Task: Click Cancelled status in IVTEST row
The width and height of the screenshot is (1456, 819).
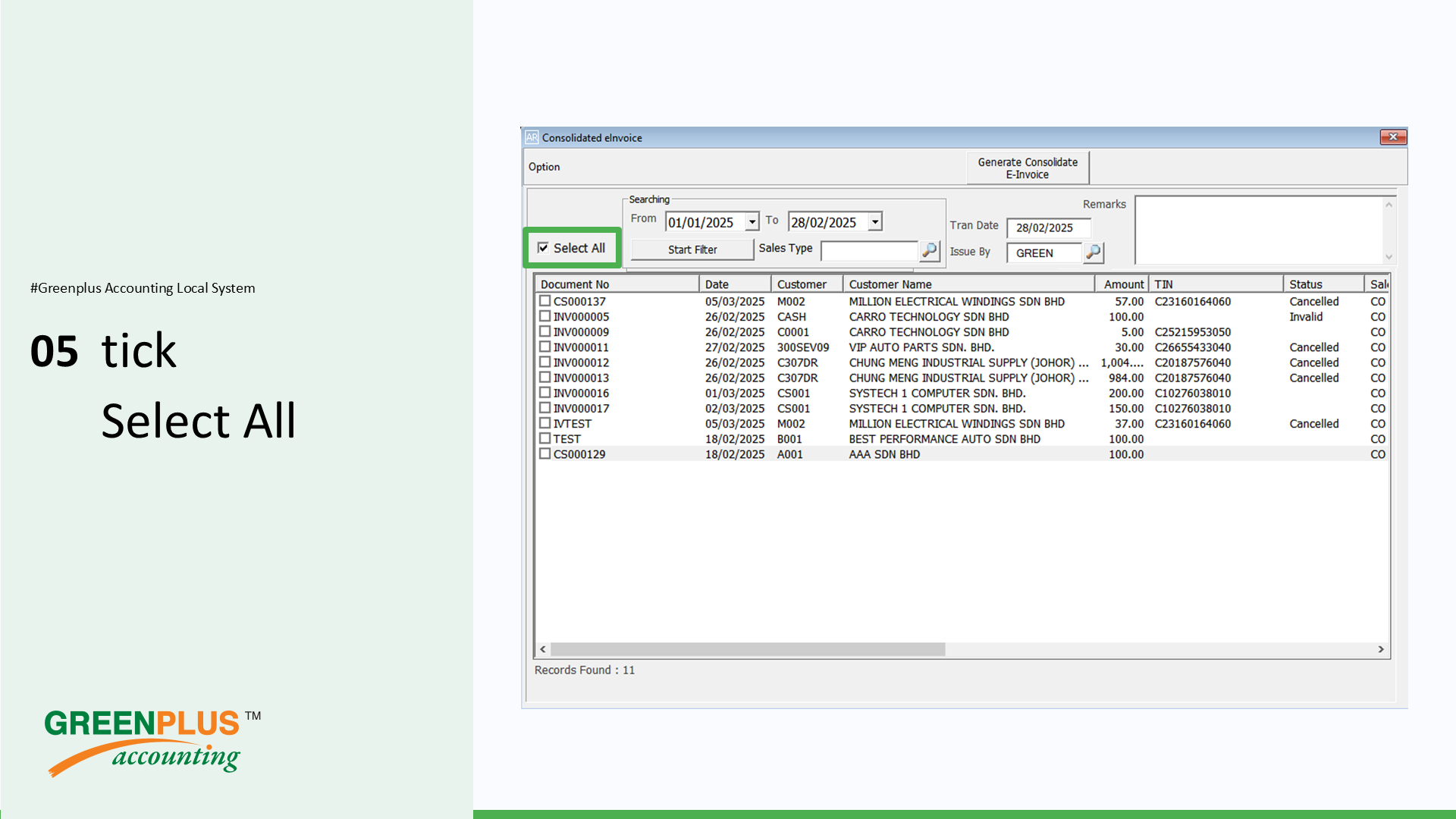Action: pyautogui.click(x=1314, y=424)
